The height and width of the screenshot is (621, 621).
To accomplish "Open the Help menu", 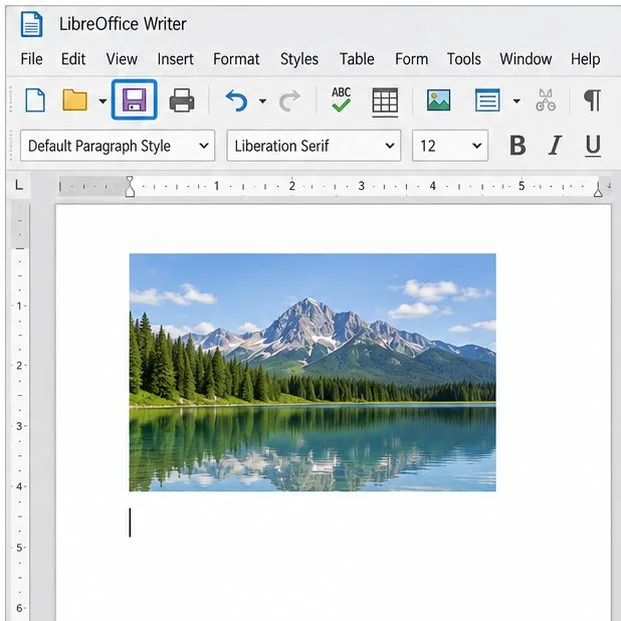I will (x=585, y=59).
